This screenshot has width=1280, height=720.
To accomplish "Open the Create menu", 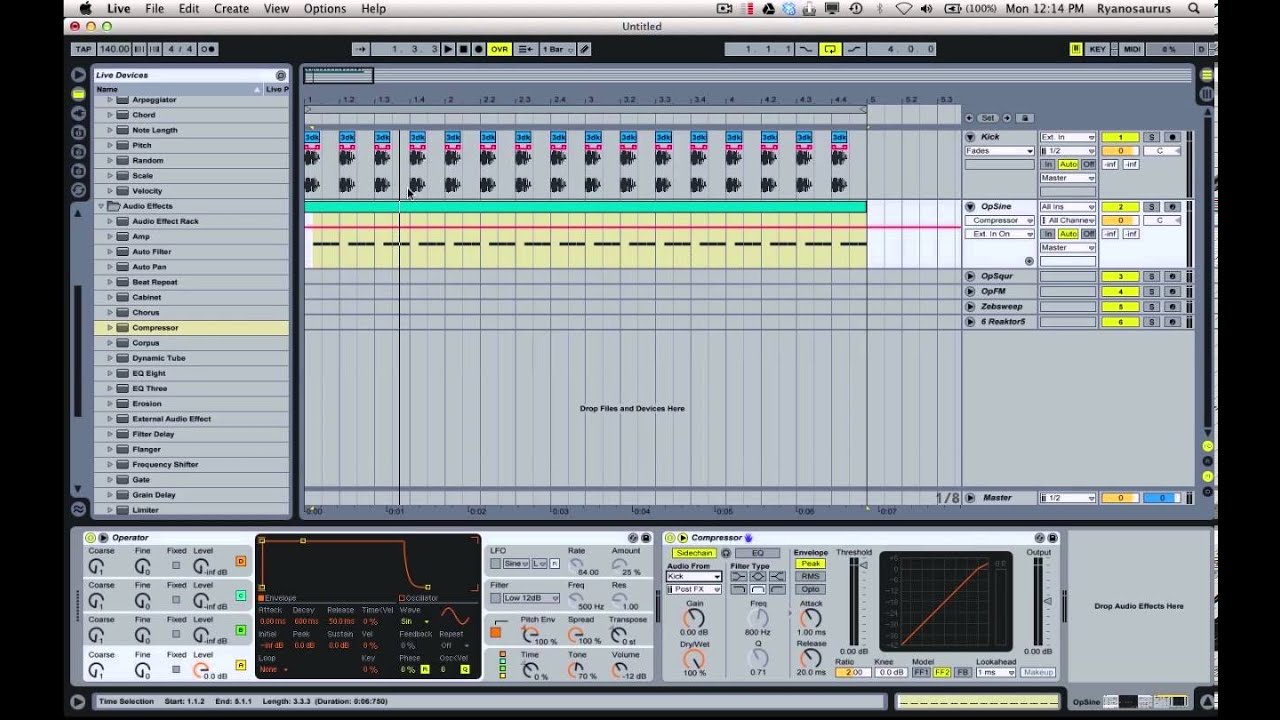I will point(231,9).
